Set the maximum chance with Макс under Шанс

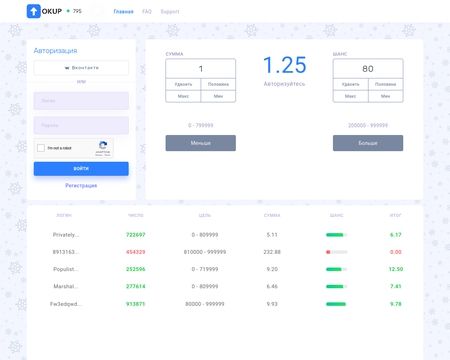pyautogui.click(x=351, y=96)
